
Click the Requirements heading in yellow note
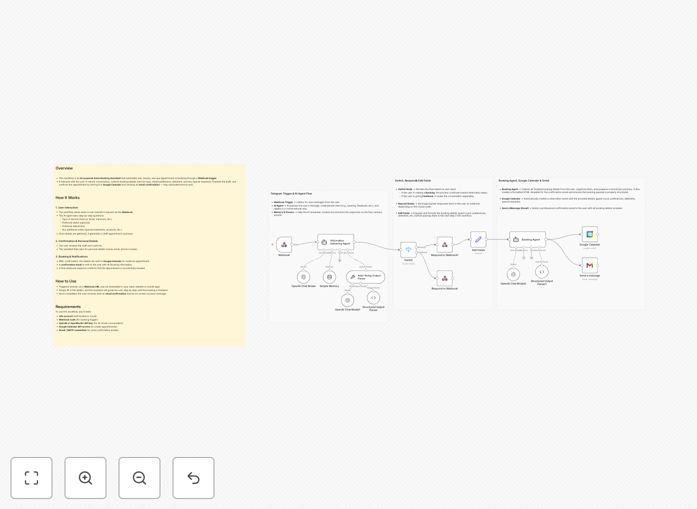click(68, 307)
